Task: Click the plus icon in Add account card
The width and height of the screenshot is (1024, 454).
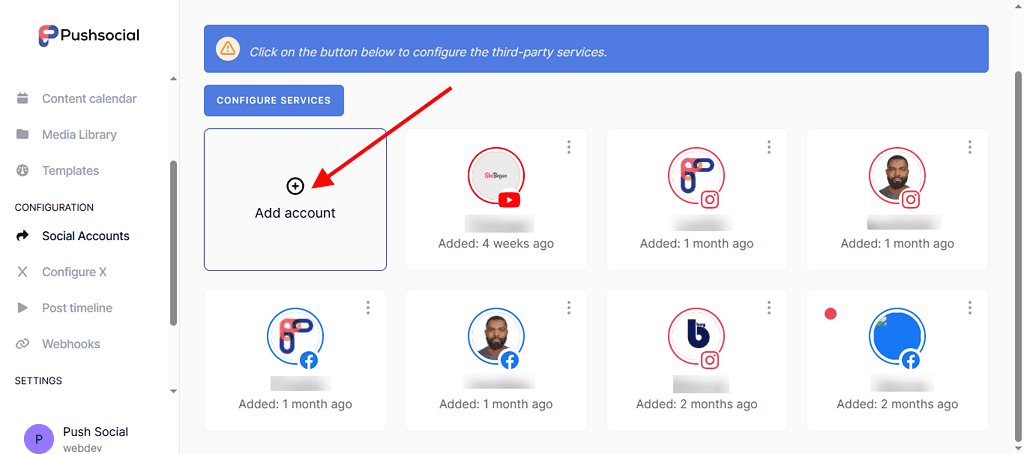Action: coord(295,186)
